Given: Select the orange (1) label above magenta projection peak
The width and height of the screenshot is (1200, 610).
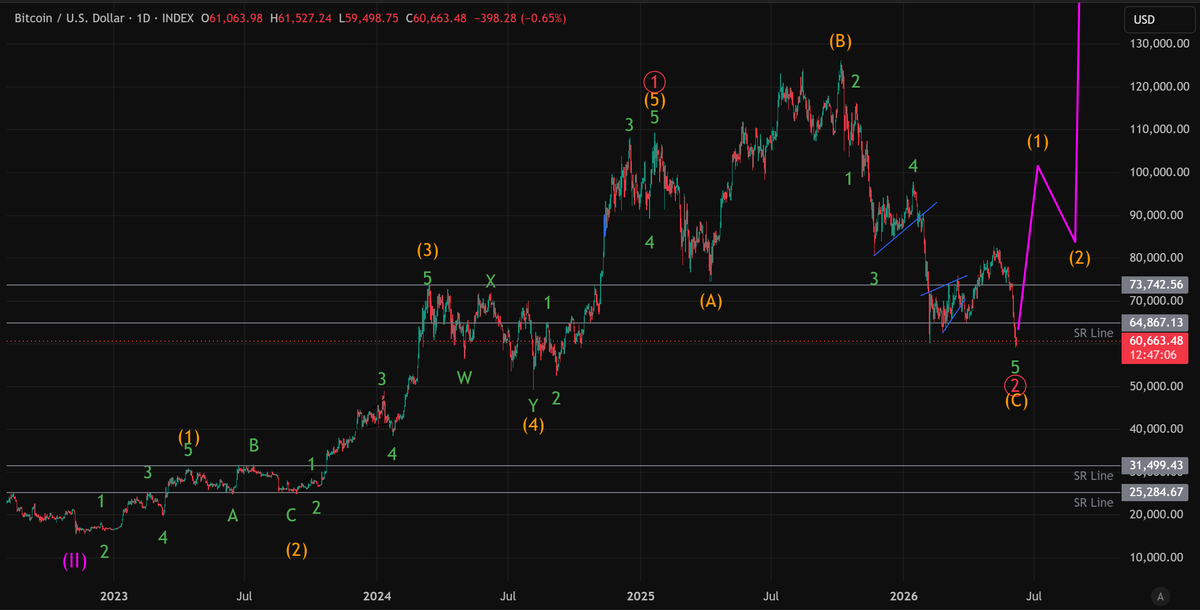Looking at the screenshot, I should [1038, 141].
